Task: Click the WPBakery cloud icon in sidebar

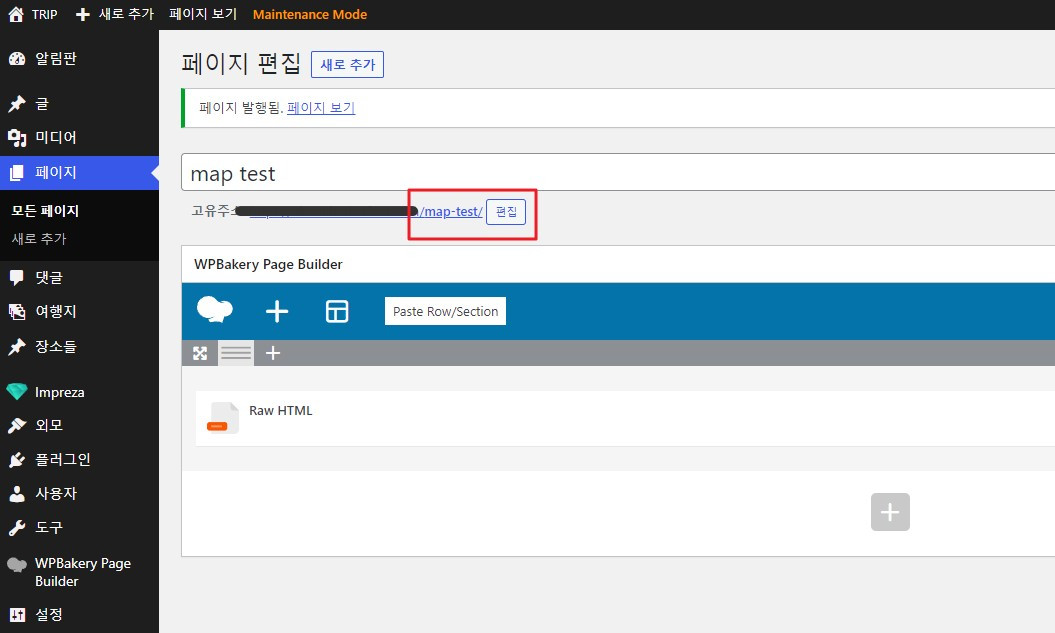Action: click(17, 564)
